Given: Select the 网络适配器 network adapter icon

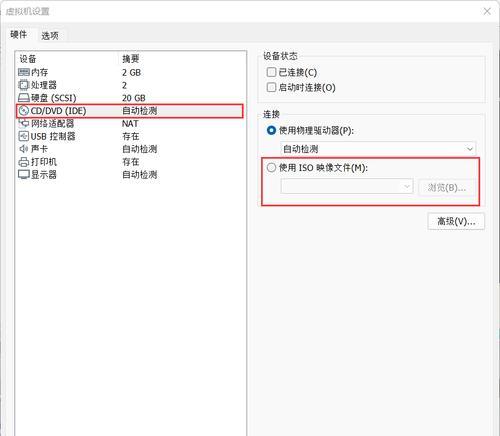Looking at the screenshot, I should pos(24,123).
